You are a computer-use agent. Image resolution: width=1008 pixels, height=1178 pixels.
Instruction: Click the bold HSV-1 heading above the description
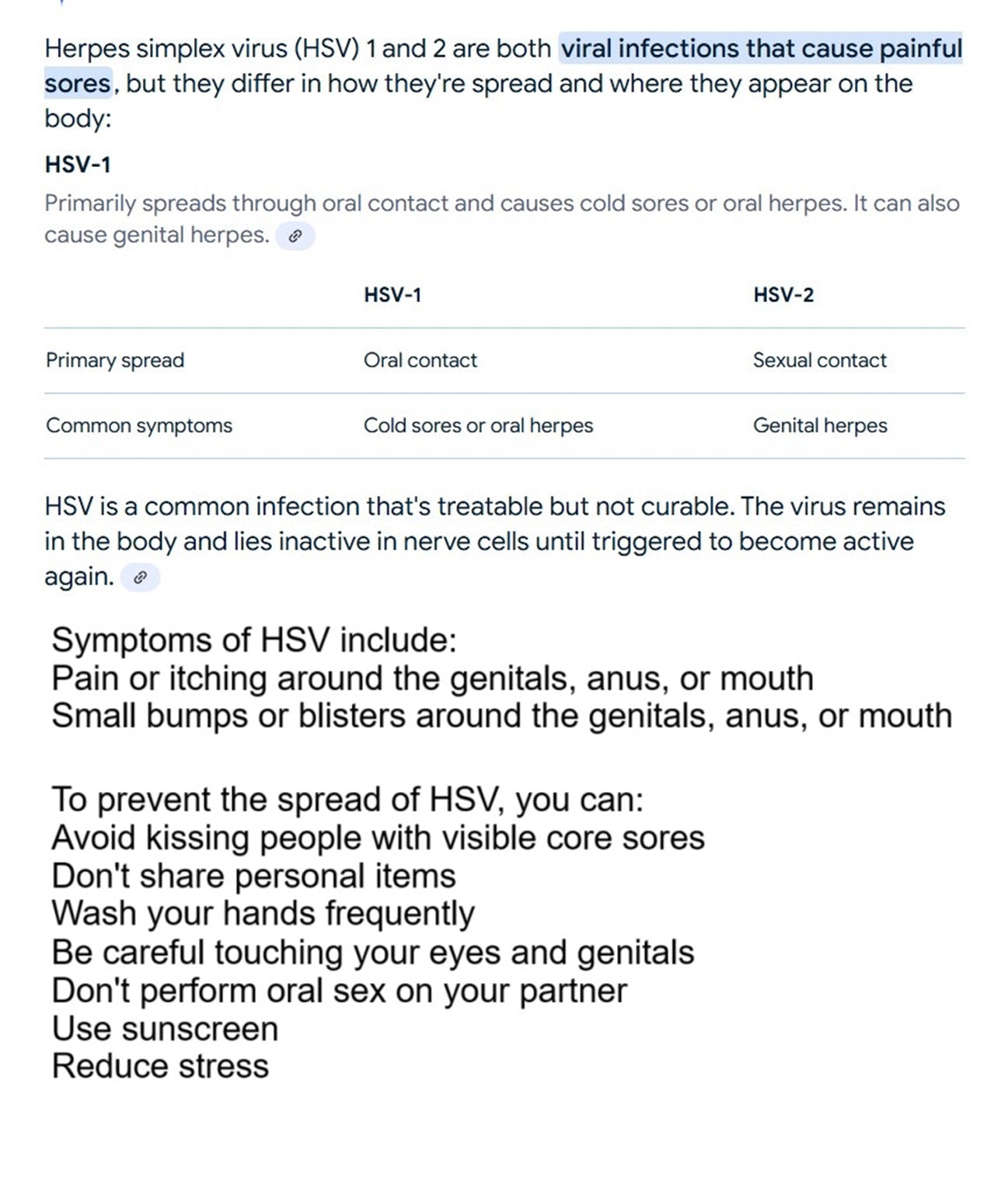(x=78, y=165)
